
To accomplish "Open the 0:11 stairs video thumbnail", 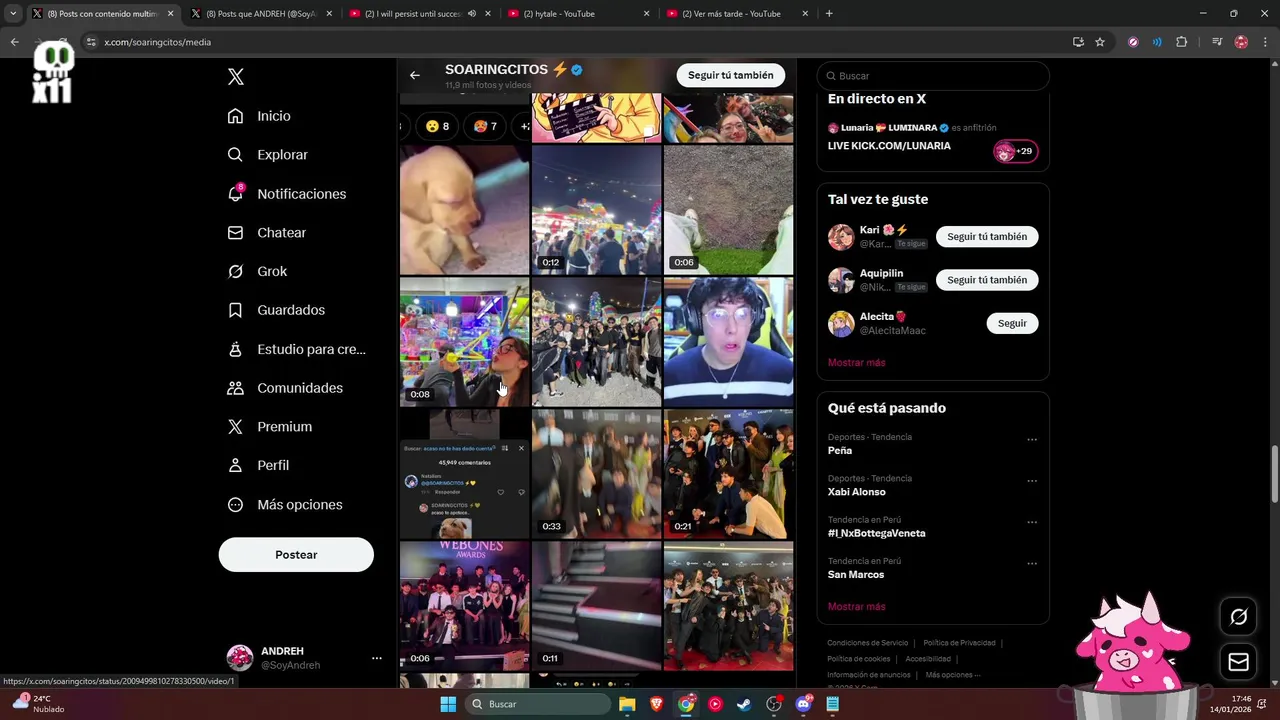I will coord(596,605).
